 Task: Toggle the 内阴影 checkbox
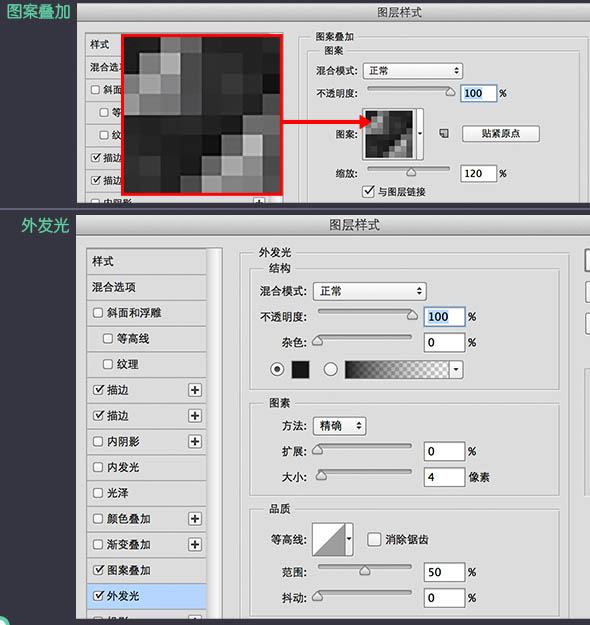98,442
